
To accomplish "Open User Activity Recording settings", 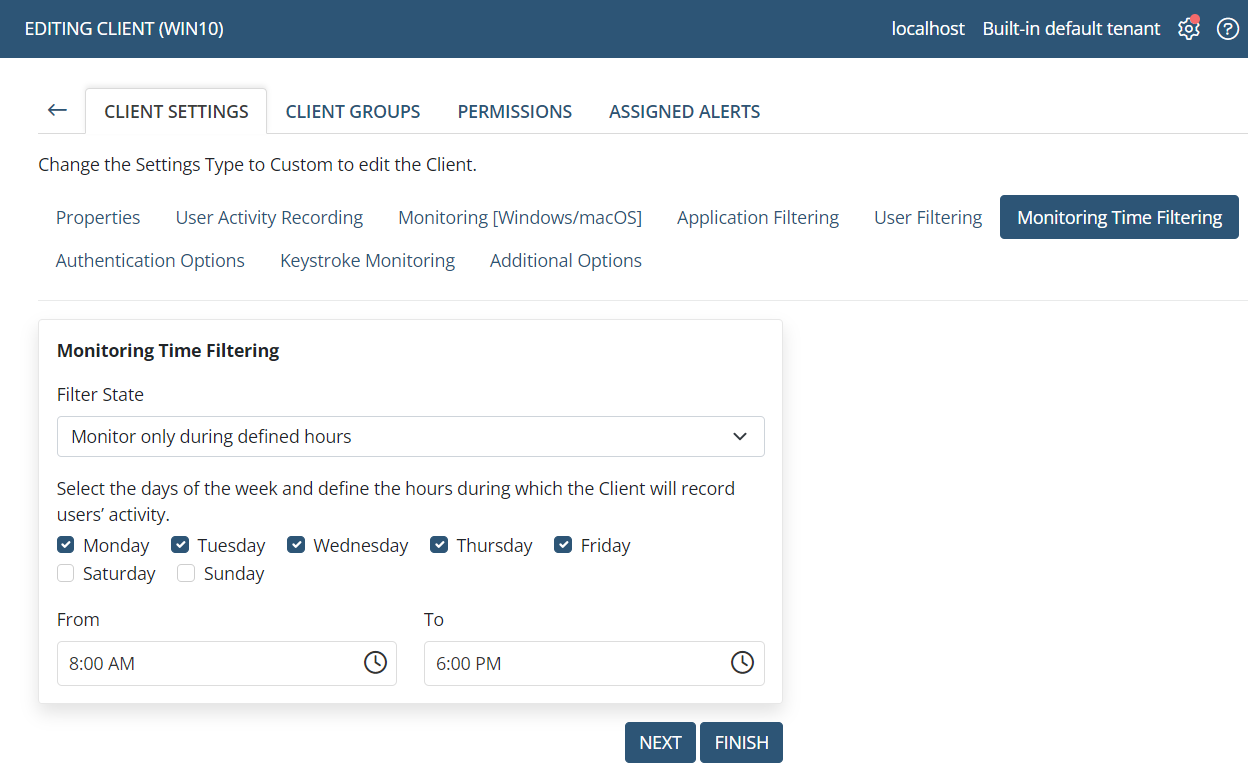I will pyautogui.click(x=269, y=218).
